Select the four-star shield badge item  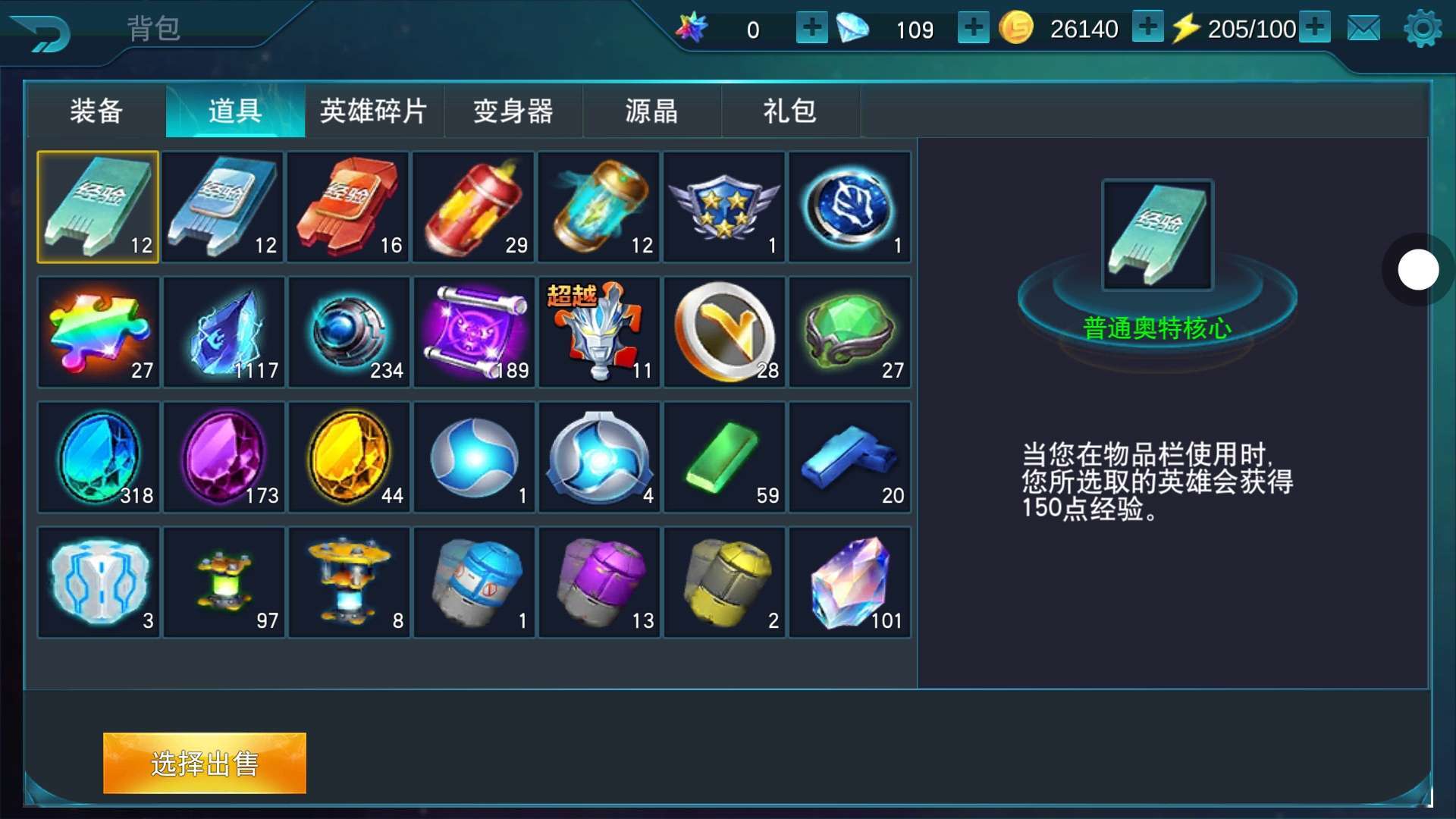724,207
